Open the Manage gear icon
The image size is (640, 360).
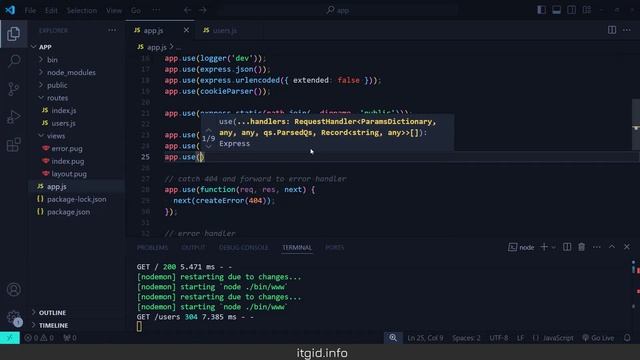[13, 317]
